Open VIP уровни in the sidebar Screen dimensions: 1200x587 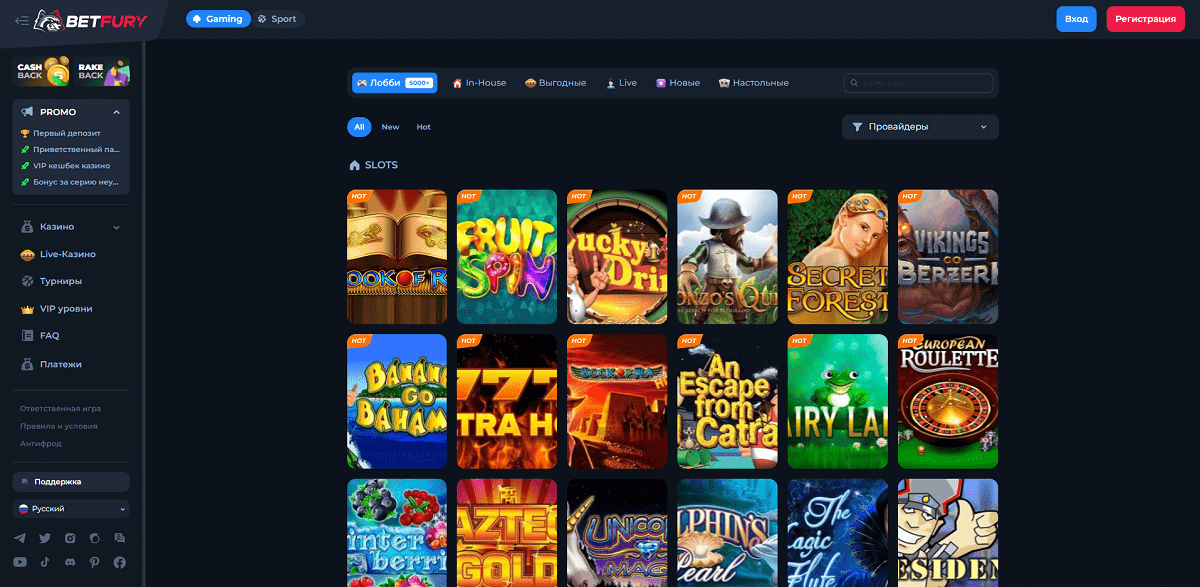(x=57, y=309)
